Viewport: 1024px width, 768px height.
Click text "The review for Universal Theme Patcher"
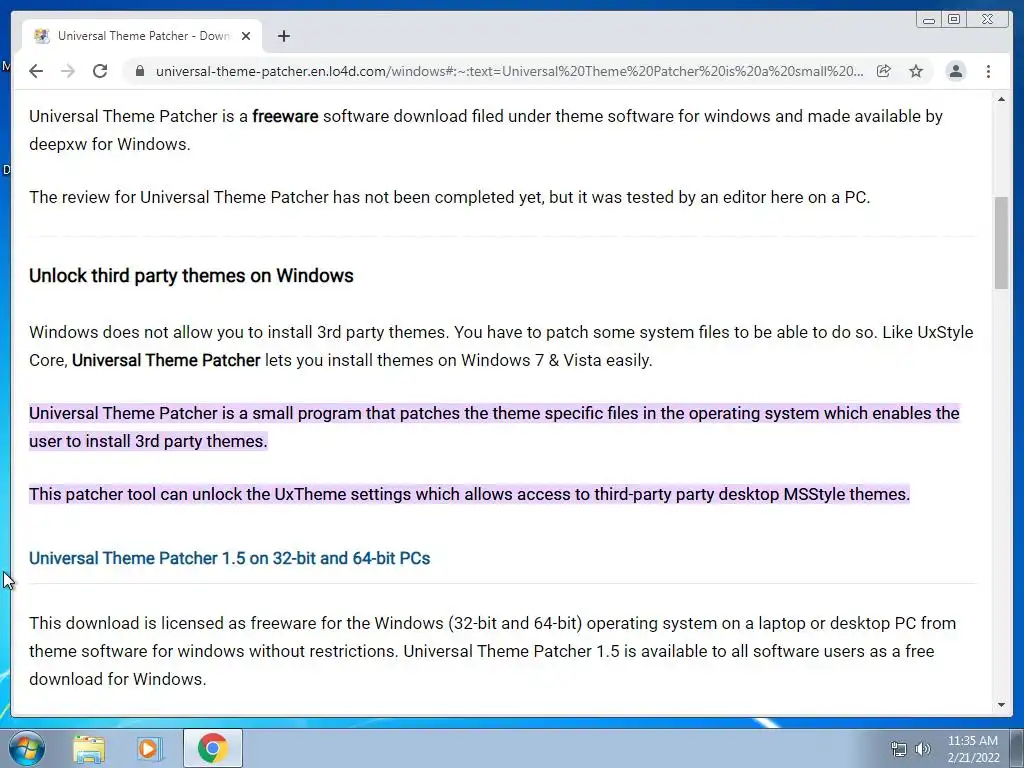coord(178,197)
